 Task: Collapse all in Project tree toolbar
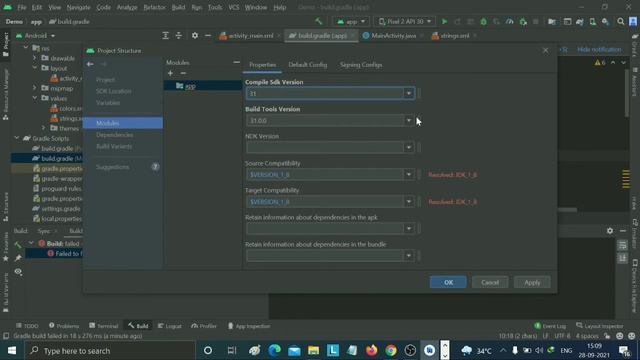(179, 36)
